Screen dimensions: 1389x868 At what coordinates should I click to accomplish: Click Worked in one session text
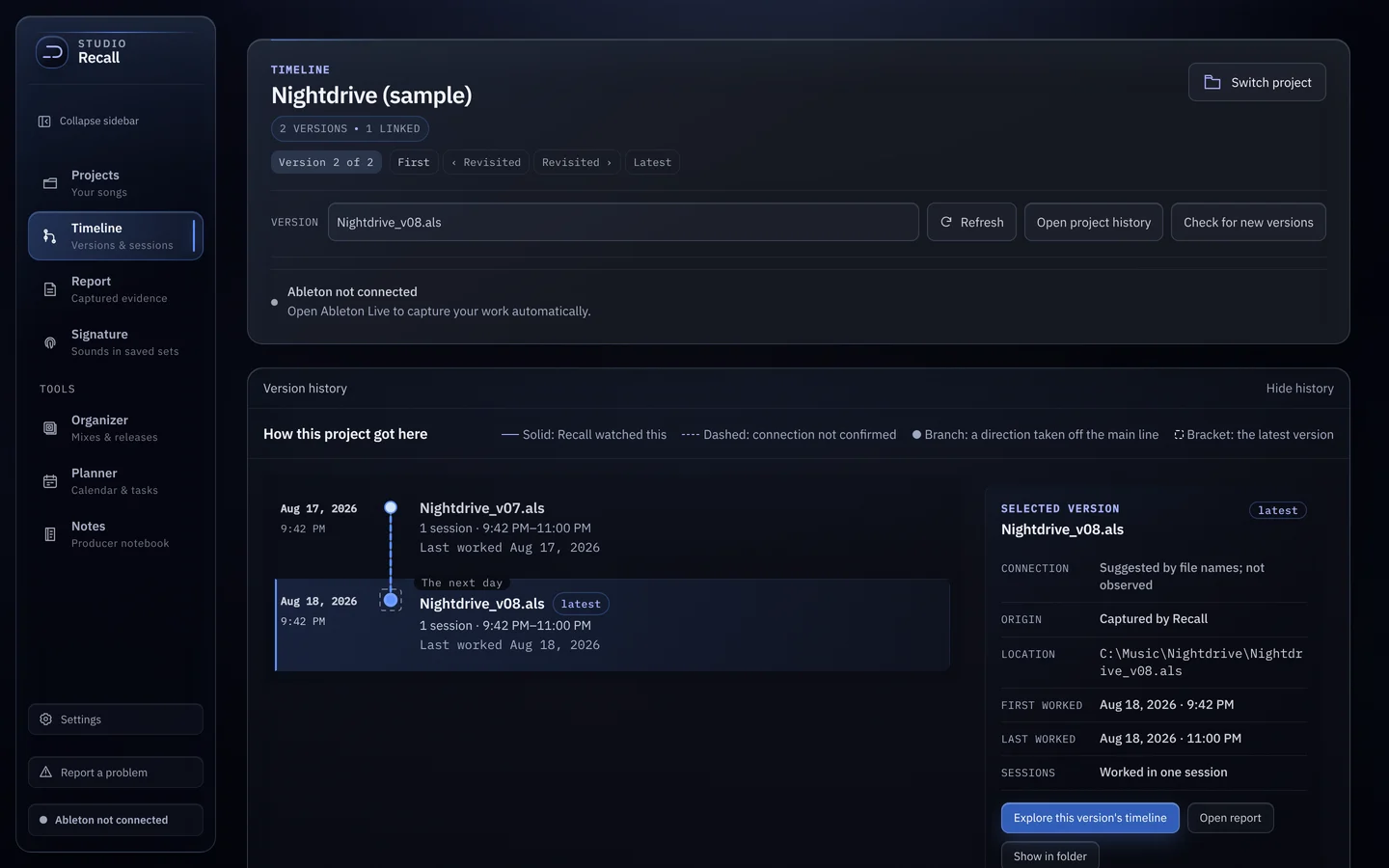(1163, 773)
